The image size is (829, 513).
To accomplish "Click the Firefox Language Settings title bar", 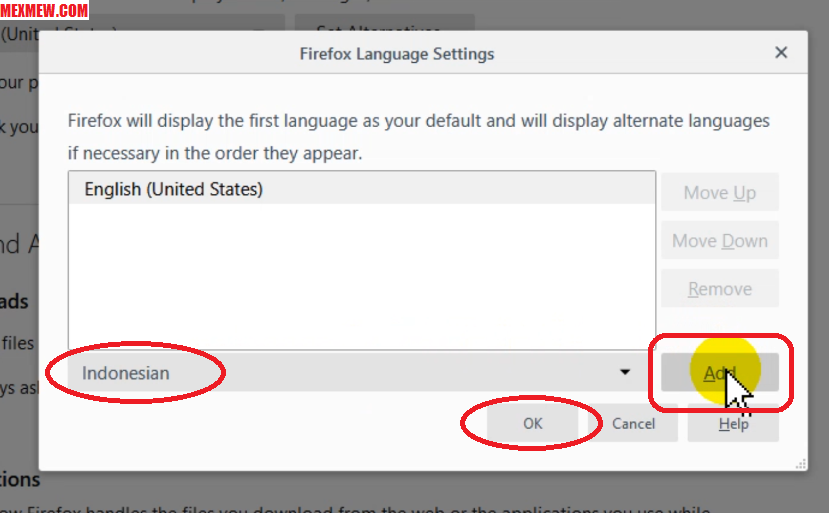I will tap(397, 54).
